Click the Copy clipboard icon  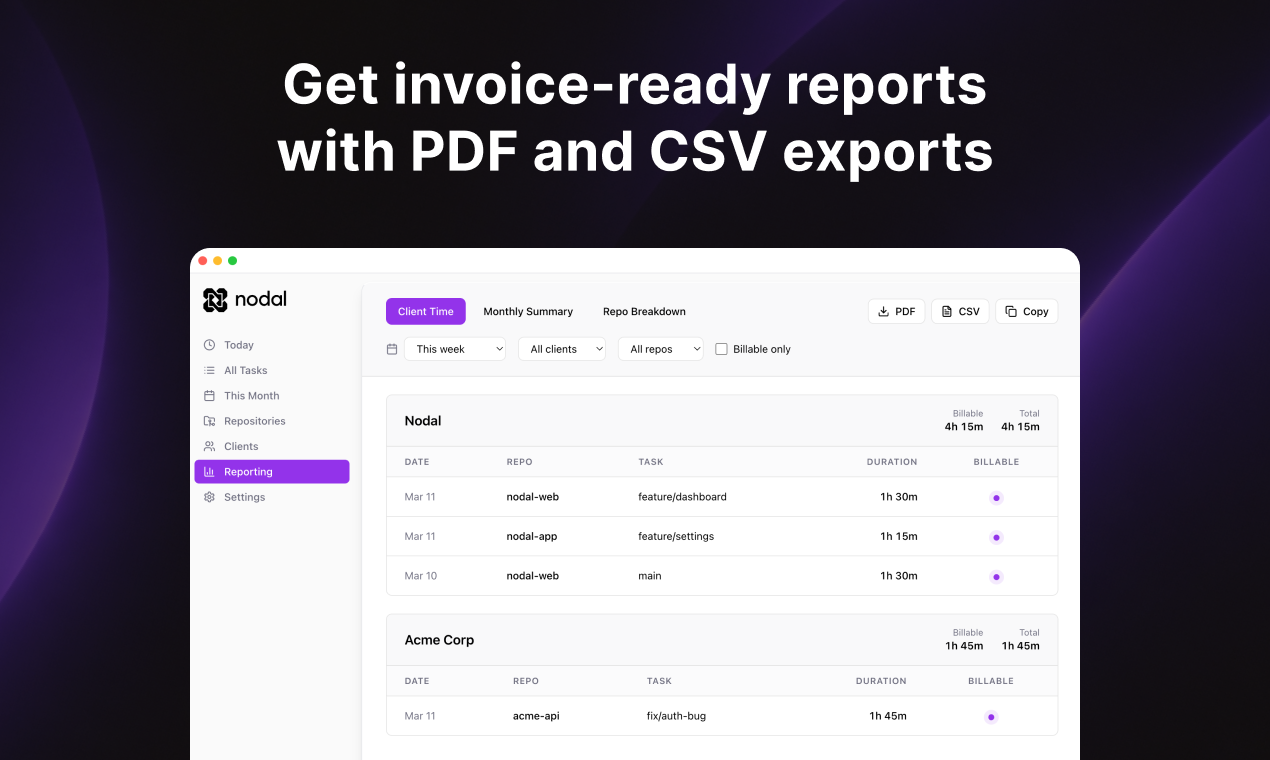[x=1011, y=312]
